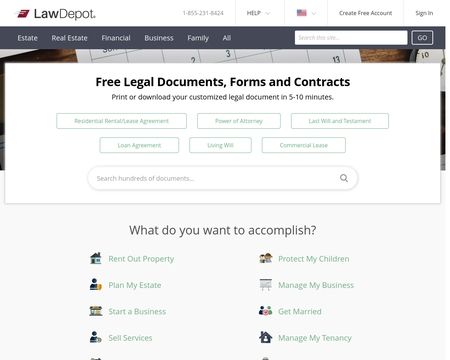The height and width of the screenshot is (360, 450).
Task: Click the house icon beside Manage My Tenancy
Action: click(266, 337)
